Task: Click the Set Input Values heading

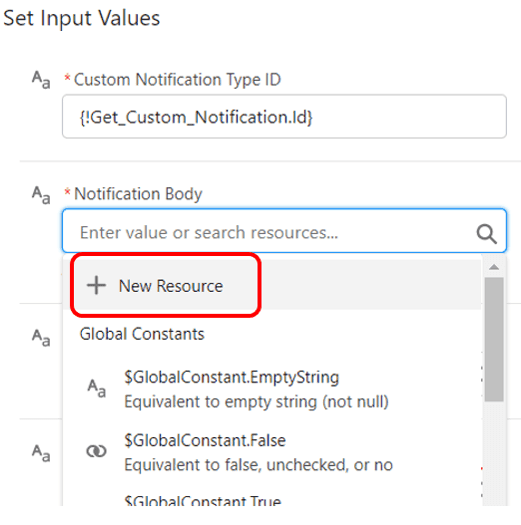Action: click(x=81, y=18)
